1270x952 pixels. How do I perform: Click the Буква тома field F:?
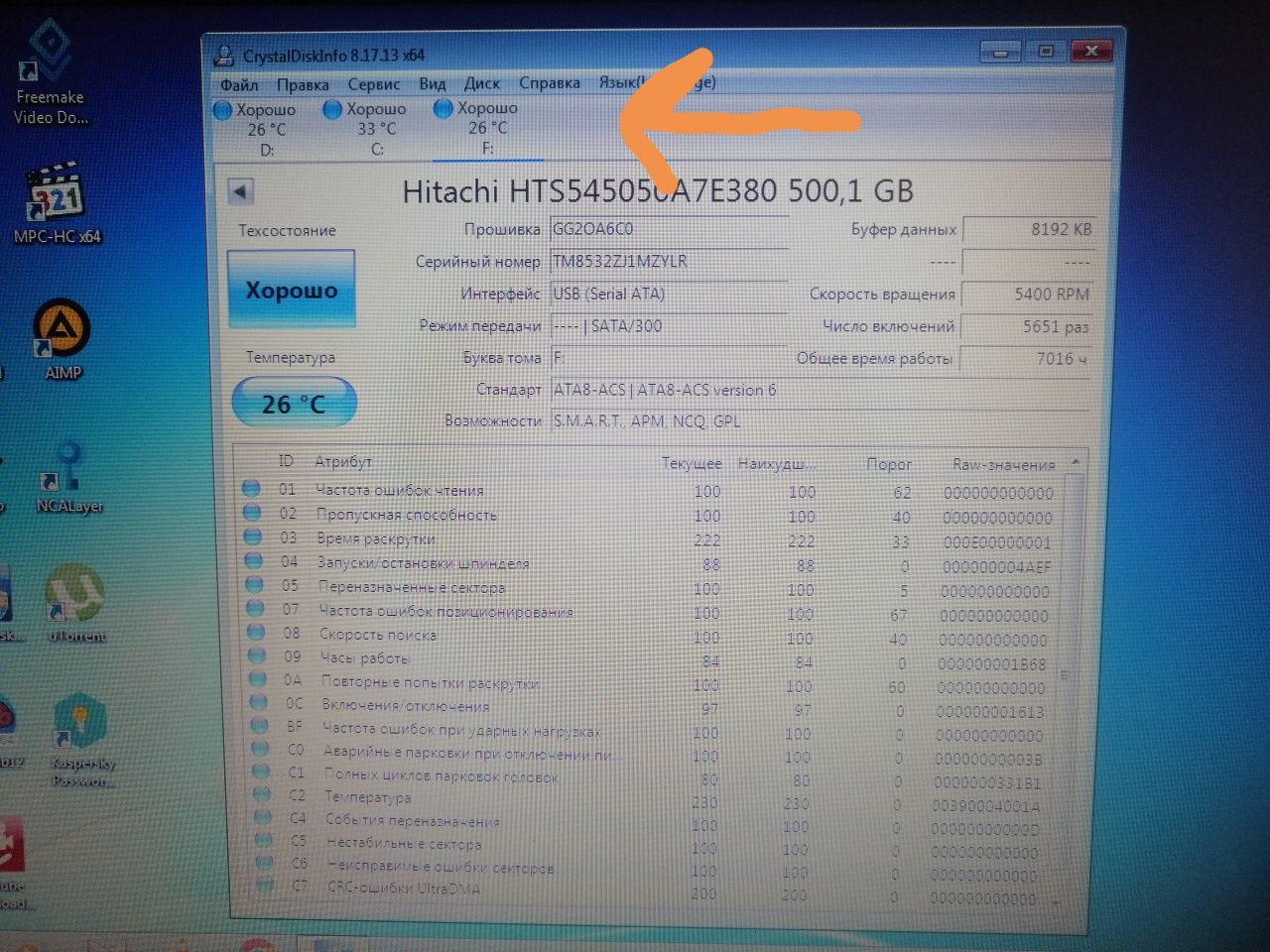(670, 357)
